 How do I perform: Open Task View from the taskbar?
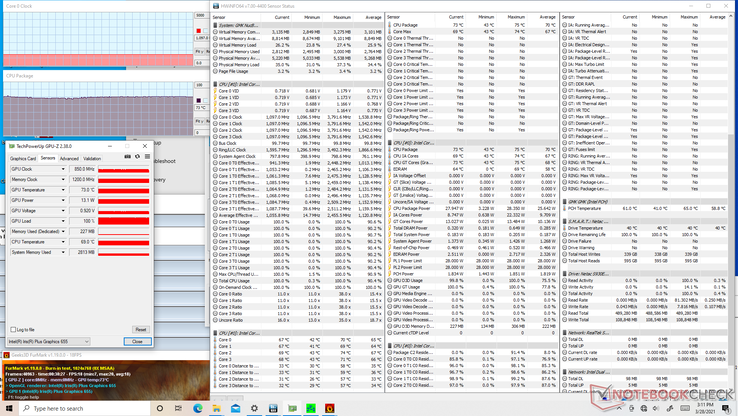(x=178, y=408)
